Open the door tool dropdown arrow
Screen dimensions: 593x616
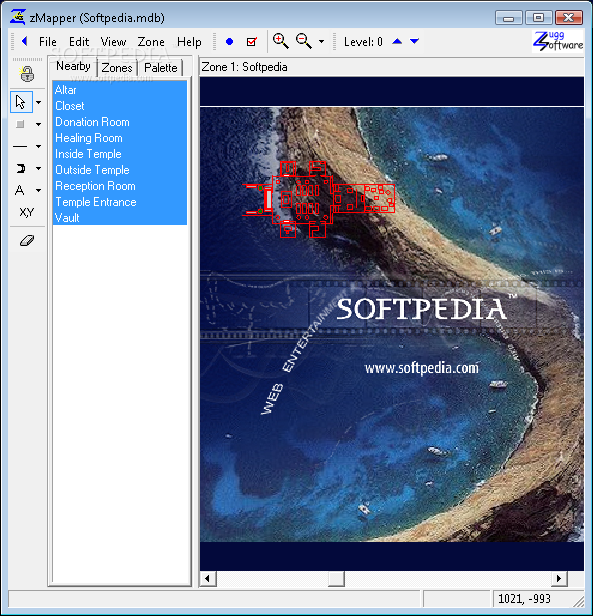pyautogui.click(x=39, y=169)
